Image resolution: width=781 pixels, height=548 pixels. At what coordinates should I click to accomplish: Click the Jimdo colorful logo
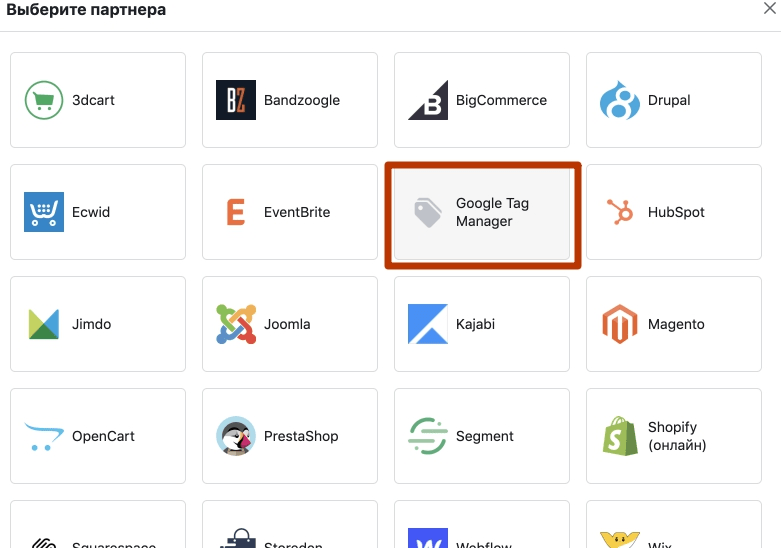point(44,324)
